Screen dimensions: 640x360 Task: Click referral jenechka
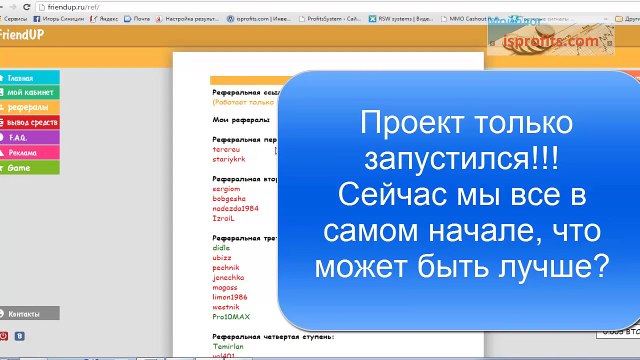(228, 278)
